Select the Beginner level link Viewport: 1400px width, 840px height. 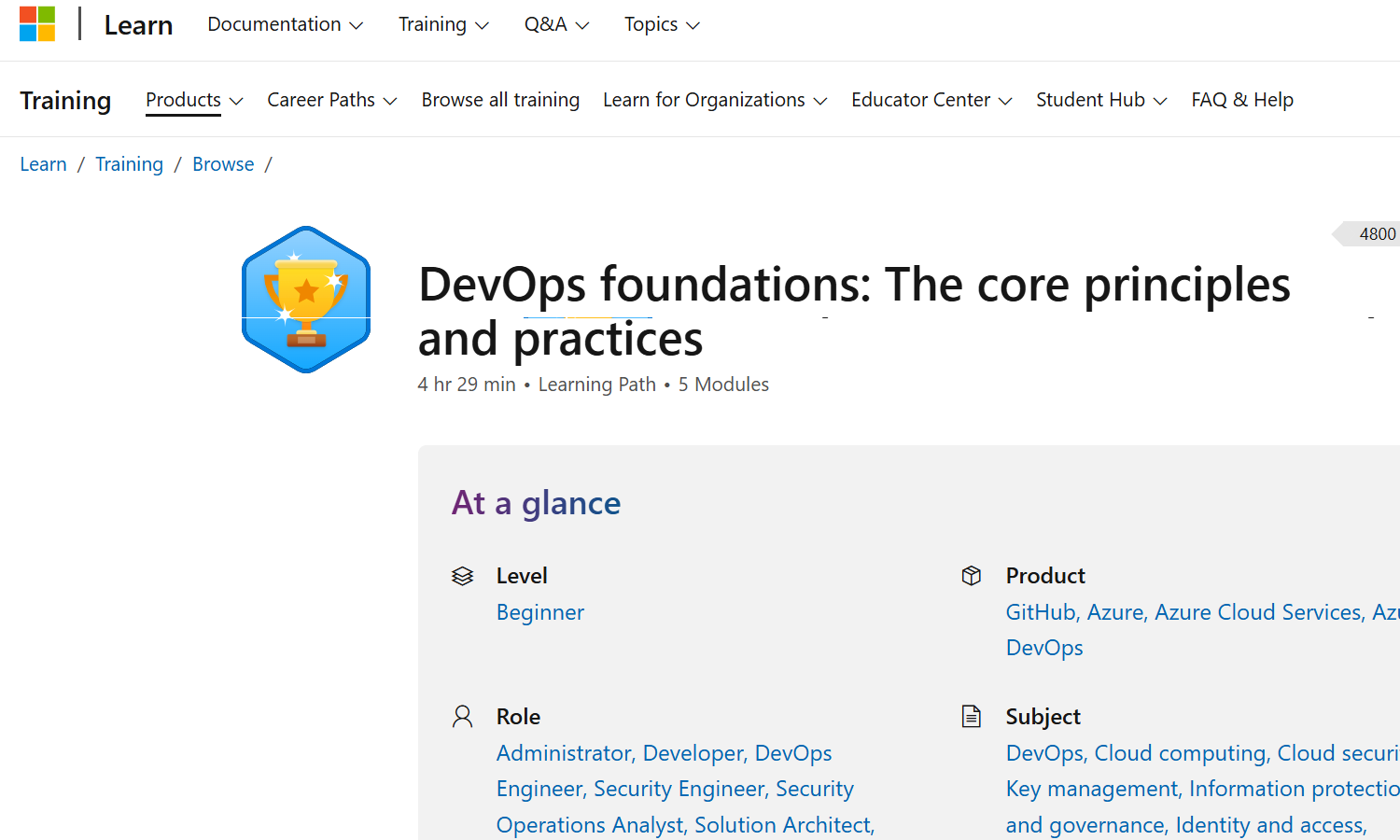click(540, 612)
